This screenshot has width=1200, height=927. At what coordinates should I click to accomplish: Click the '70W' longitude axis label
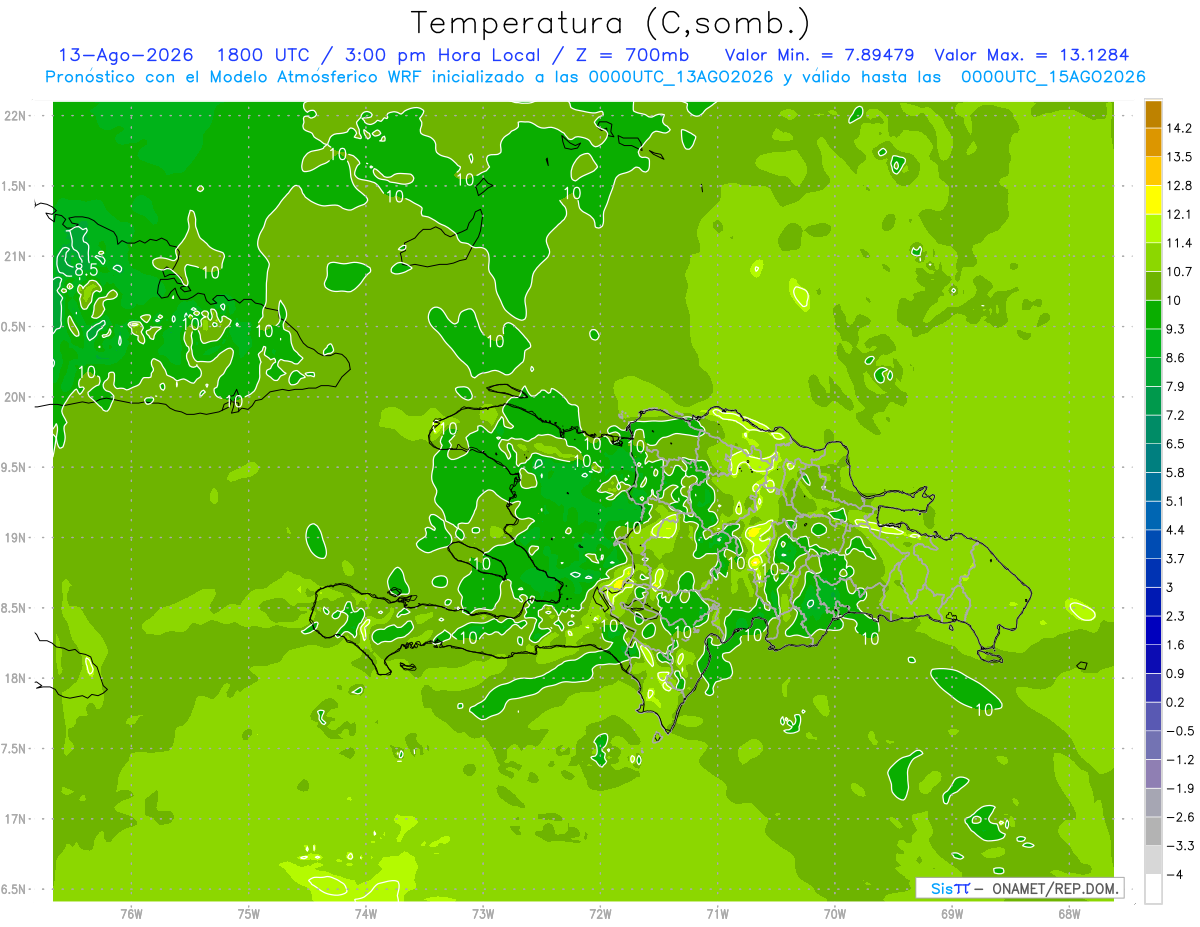835,913
